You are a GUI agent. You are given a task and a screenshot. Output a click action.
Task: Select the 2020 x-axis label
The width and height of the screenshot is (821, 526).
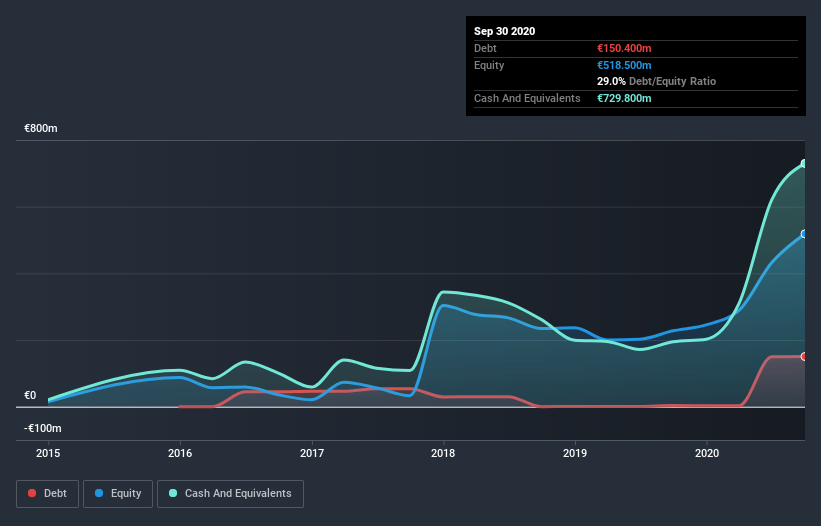(x=707, y=453)
